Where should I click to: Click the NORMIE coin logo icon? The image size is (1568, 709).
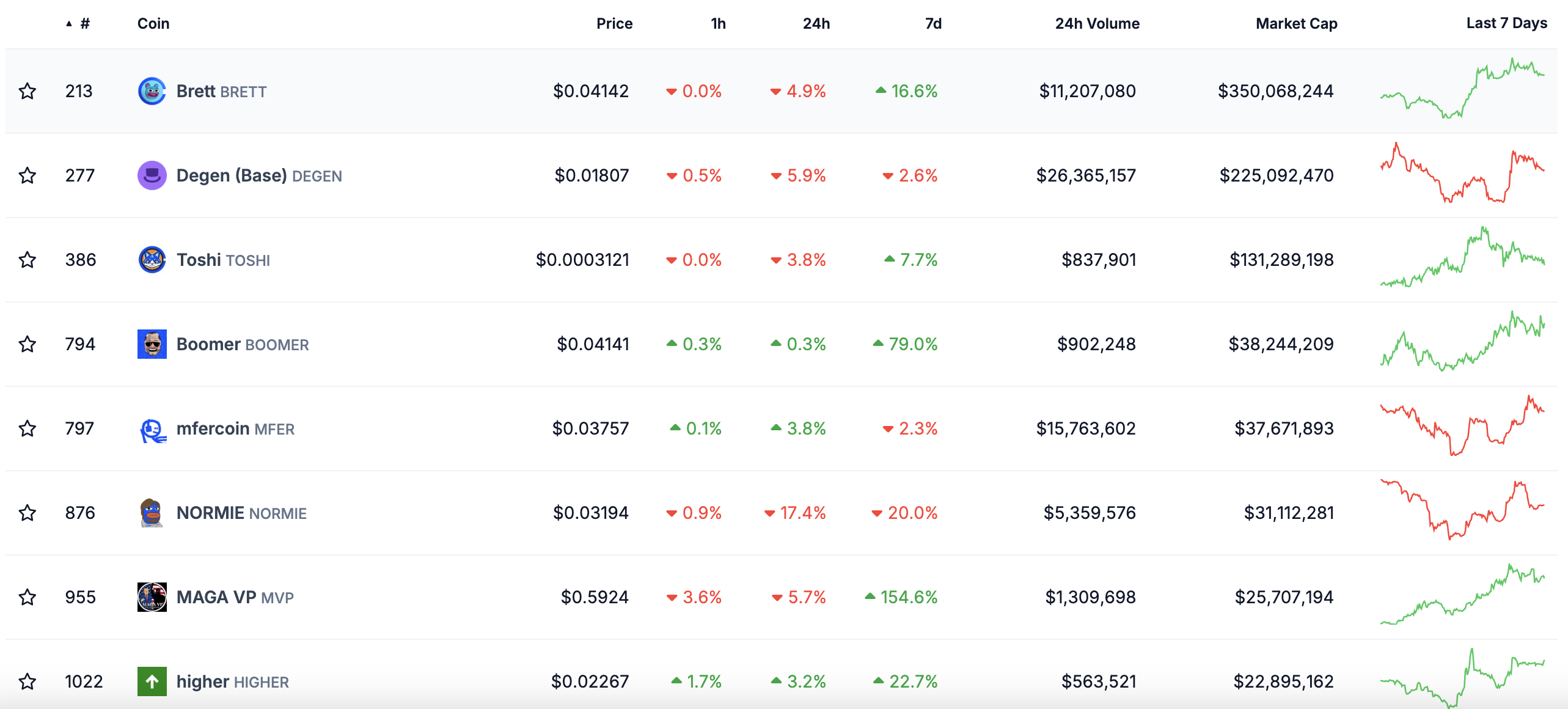(152, 513)
